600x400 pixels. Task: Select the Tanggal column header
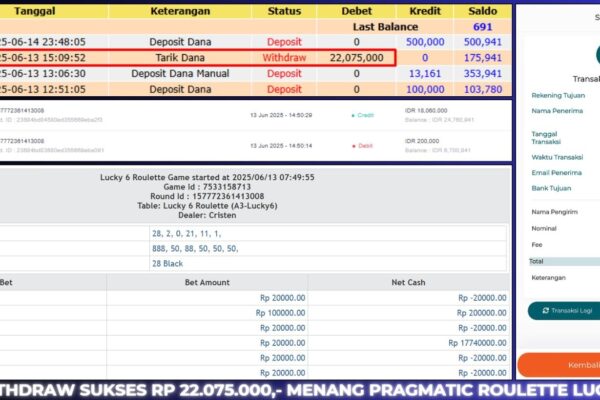click(35, 11)
